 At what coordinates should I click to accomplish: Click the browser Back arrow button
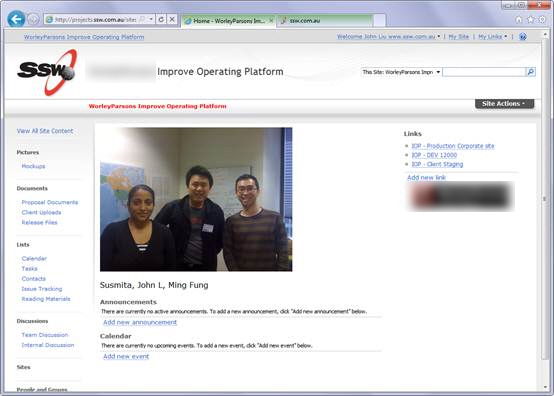16,19
